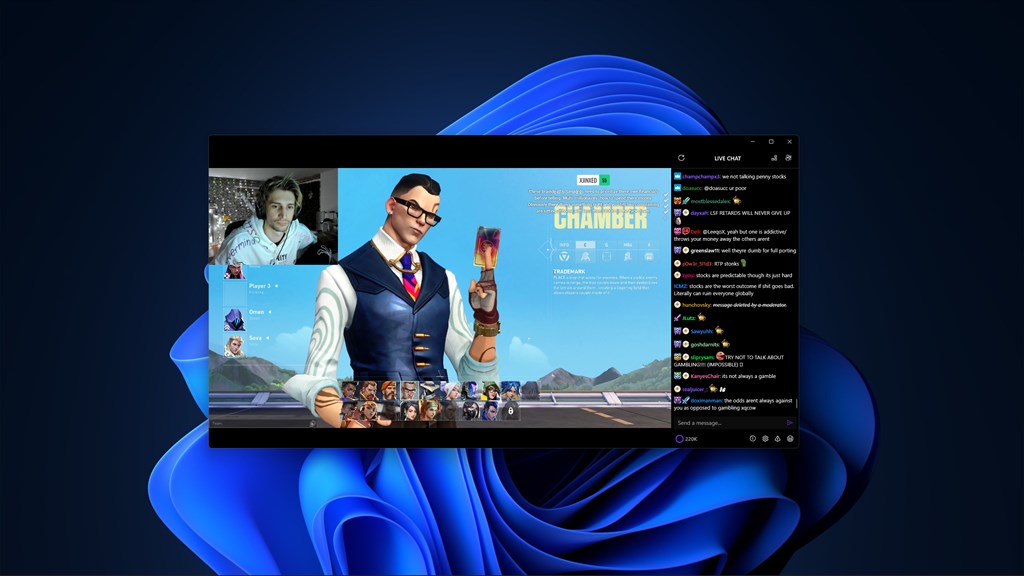Open mostblessedalex's username link
Image resolution: width=1024 pixels, height=576 pixels.
click(711, 201)
